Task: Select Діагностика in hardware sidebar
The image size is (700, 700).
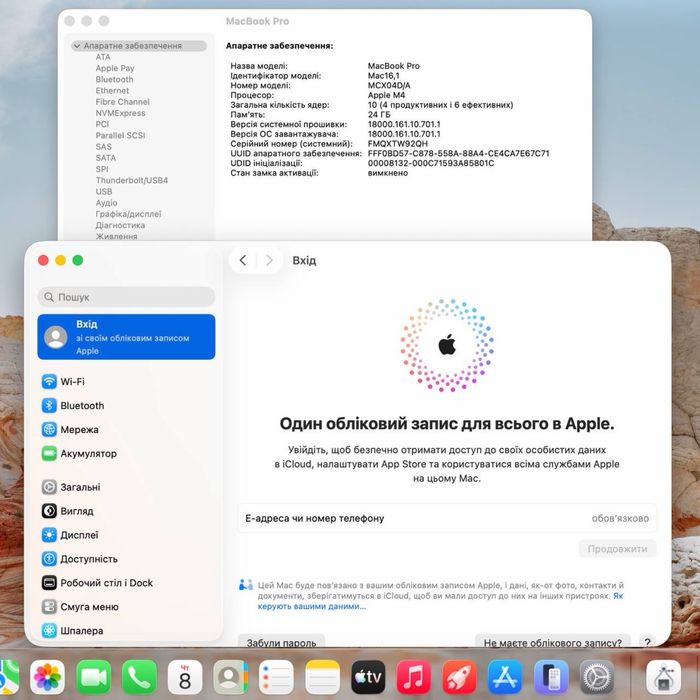Action: tap(120, 225)
